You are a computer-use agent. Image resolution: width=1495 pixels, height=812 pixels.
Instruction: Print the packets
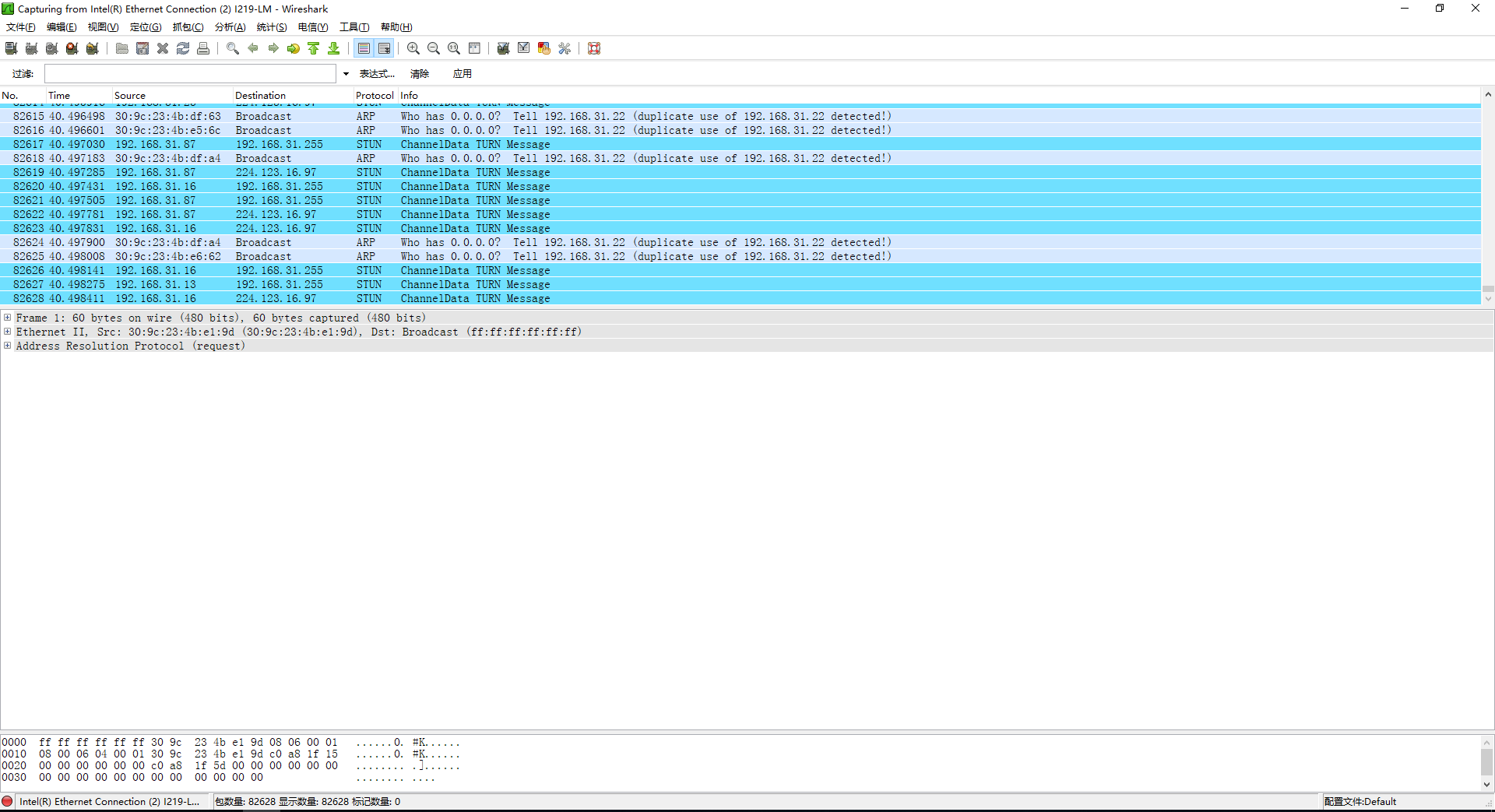point(203,48)
